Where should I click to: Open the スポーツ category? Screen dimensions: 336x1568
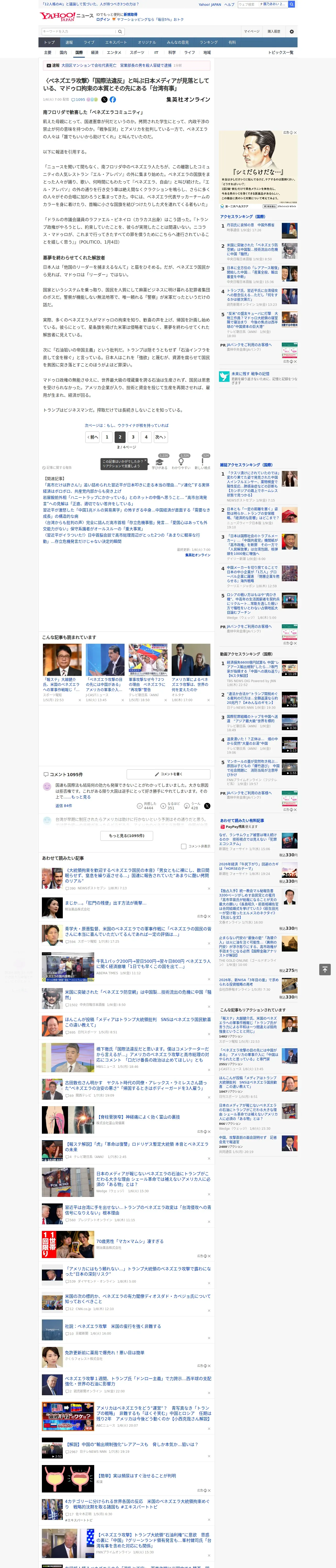tap(137, 53)
